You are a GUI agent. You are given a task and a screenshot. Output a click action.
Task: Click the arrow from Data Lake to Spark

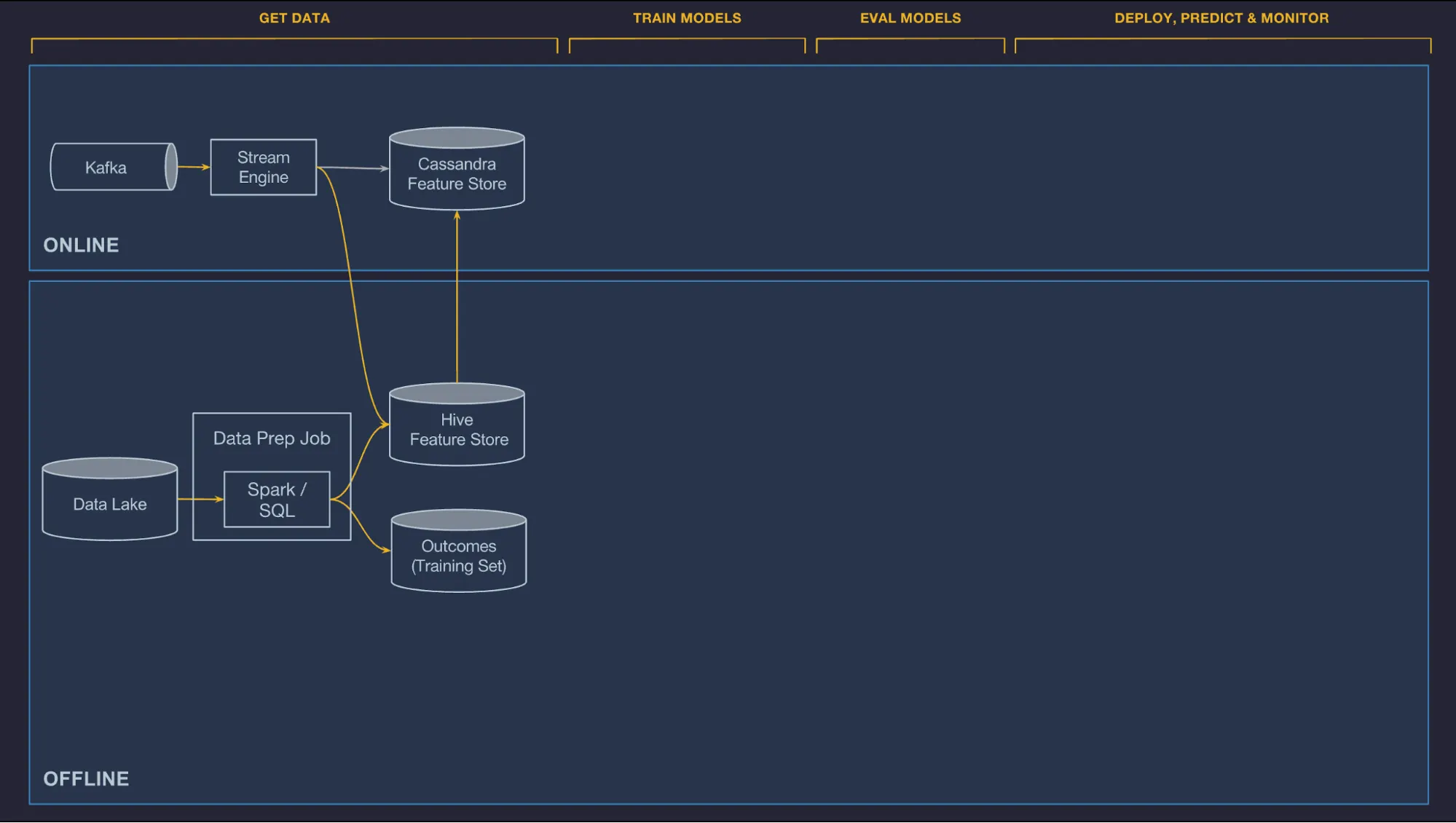pos(200,499)
